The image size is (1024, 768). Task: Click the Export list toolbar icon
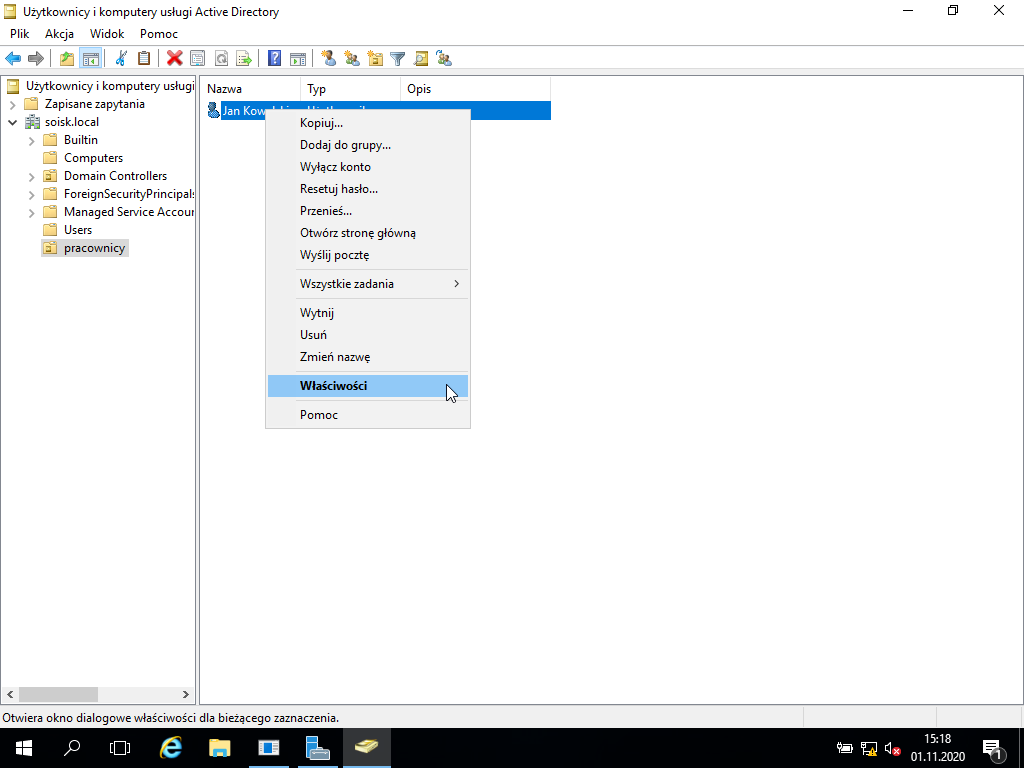coord(244,59)
